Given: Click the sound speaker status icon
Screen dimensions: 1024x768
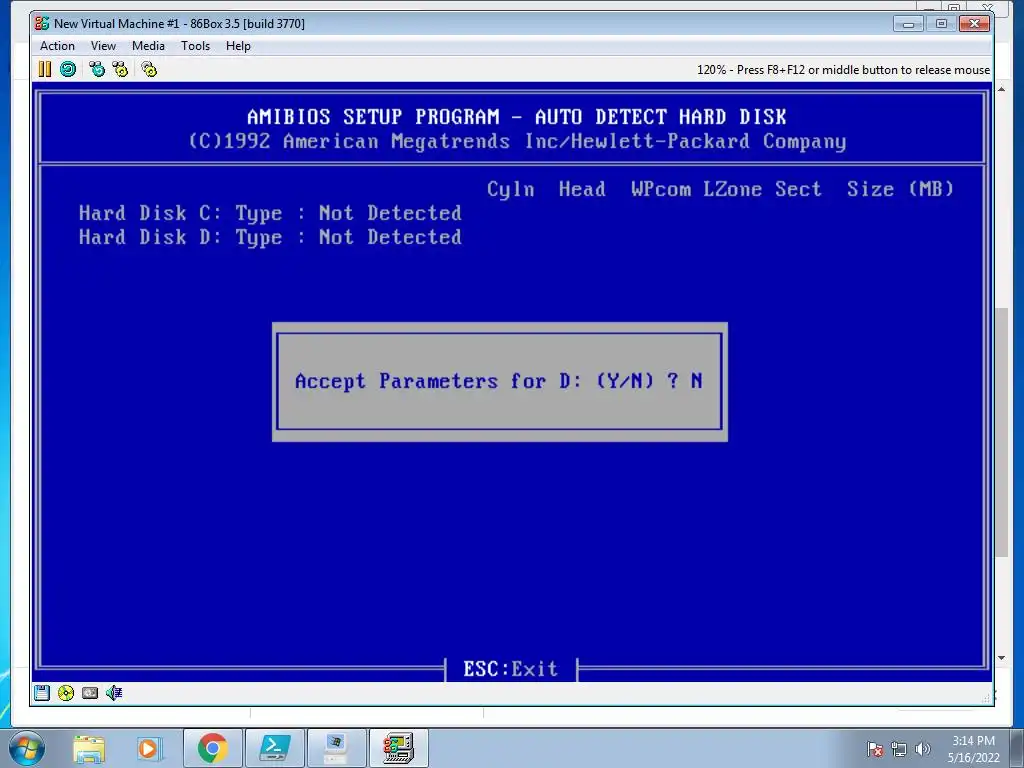Looking at the screenshot, I should coord(114,693).
